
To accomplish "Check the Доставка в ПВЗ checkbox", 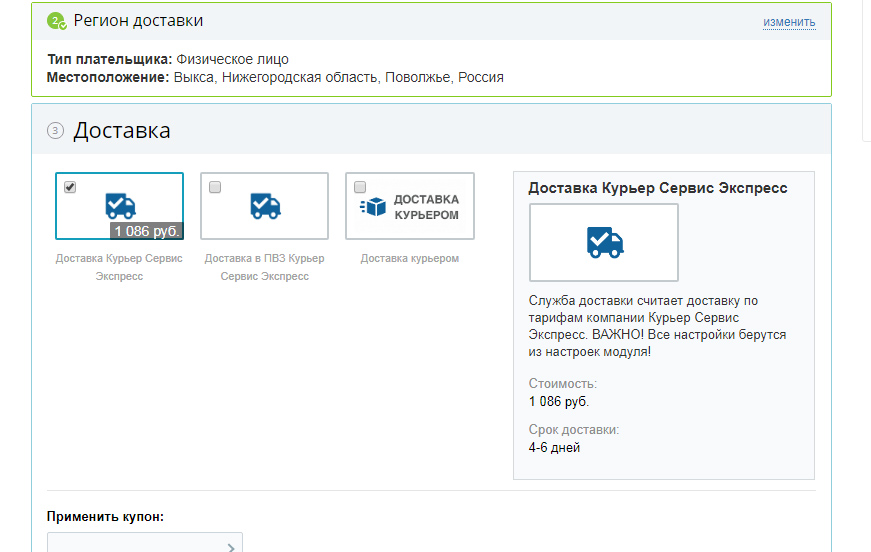I will [x=215, y=187].
